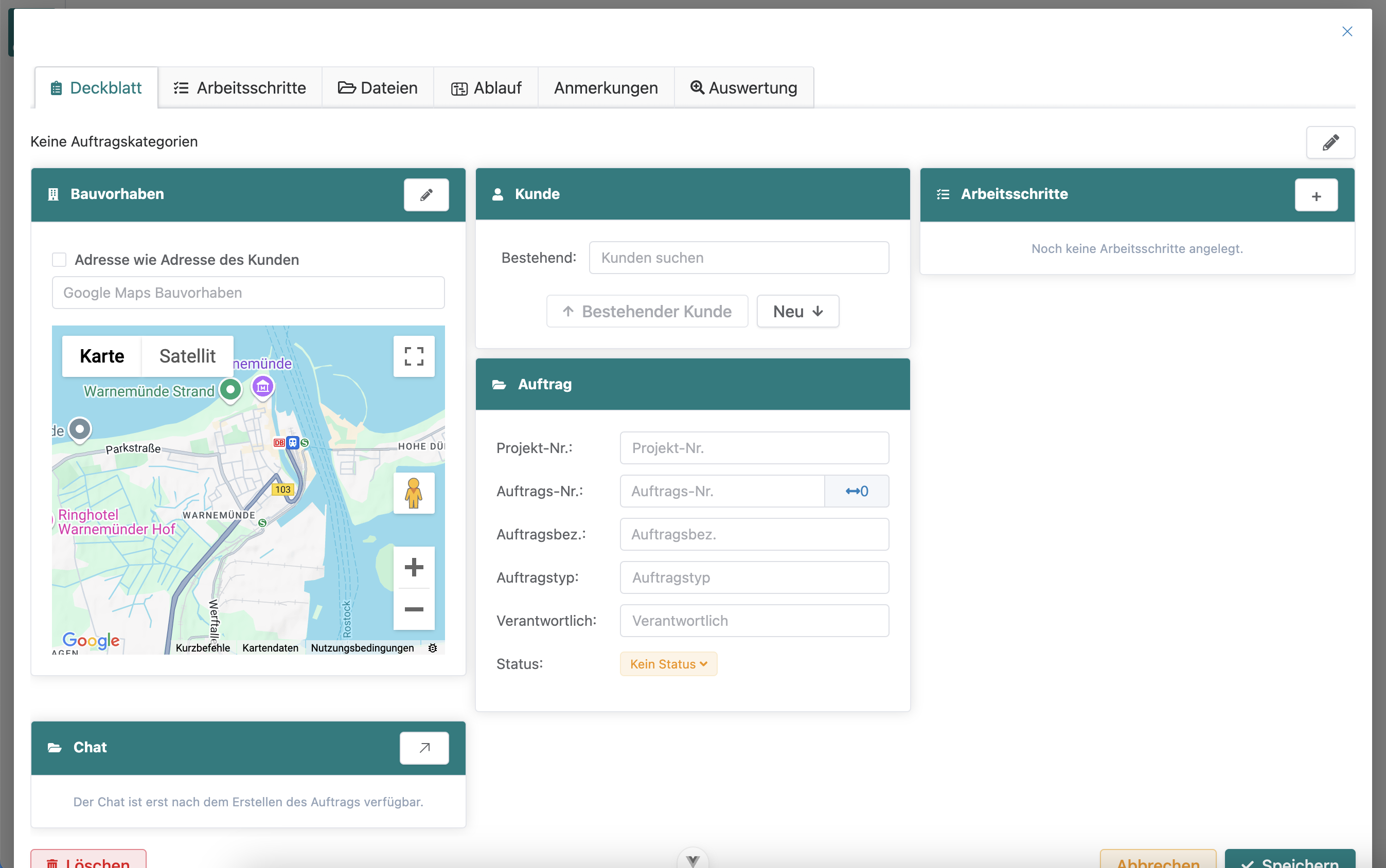This screenshot has height=868, width=1386.
Task: Collapse to Bestehender Kunde section
Action: click(x=647, y=311)
